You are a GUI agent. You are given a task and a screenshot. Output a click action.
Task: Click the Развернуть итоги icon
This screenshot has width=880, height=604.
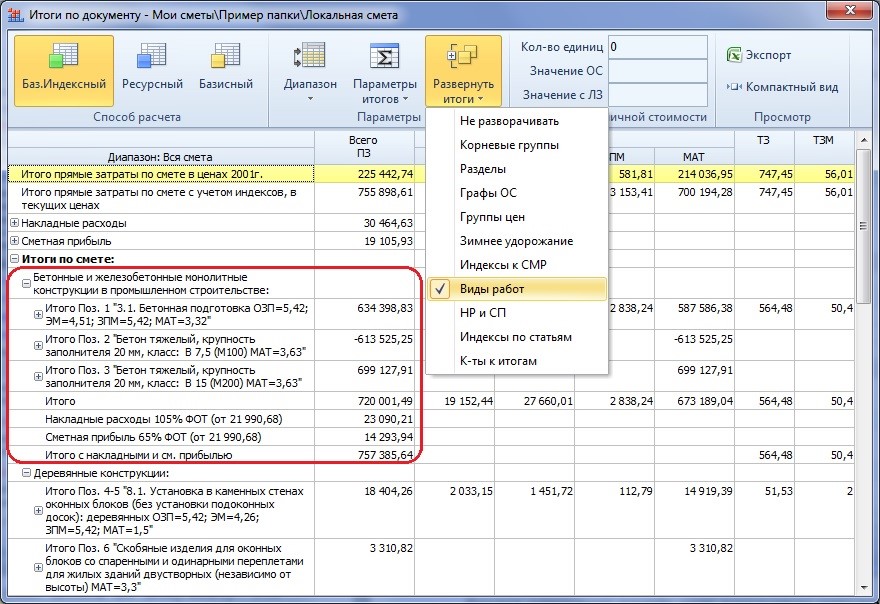(x=463, y=57)
